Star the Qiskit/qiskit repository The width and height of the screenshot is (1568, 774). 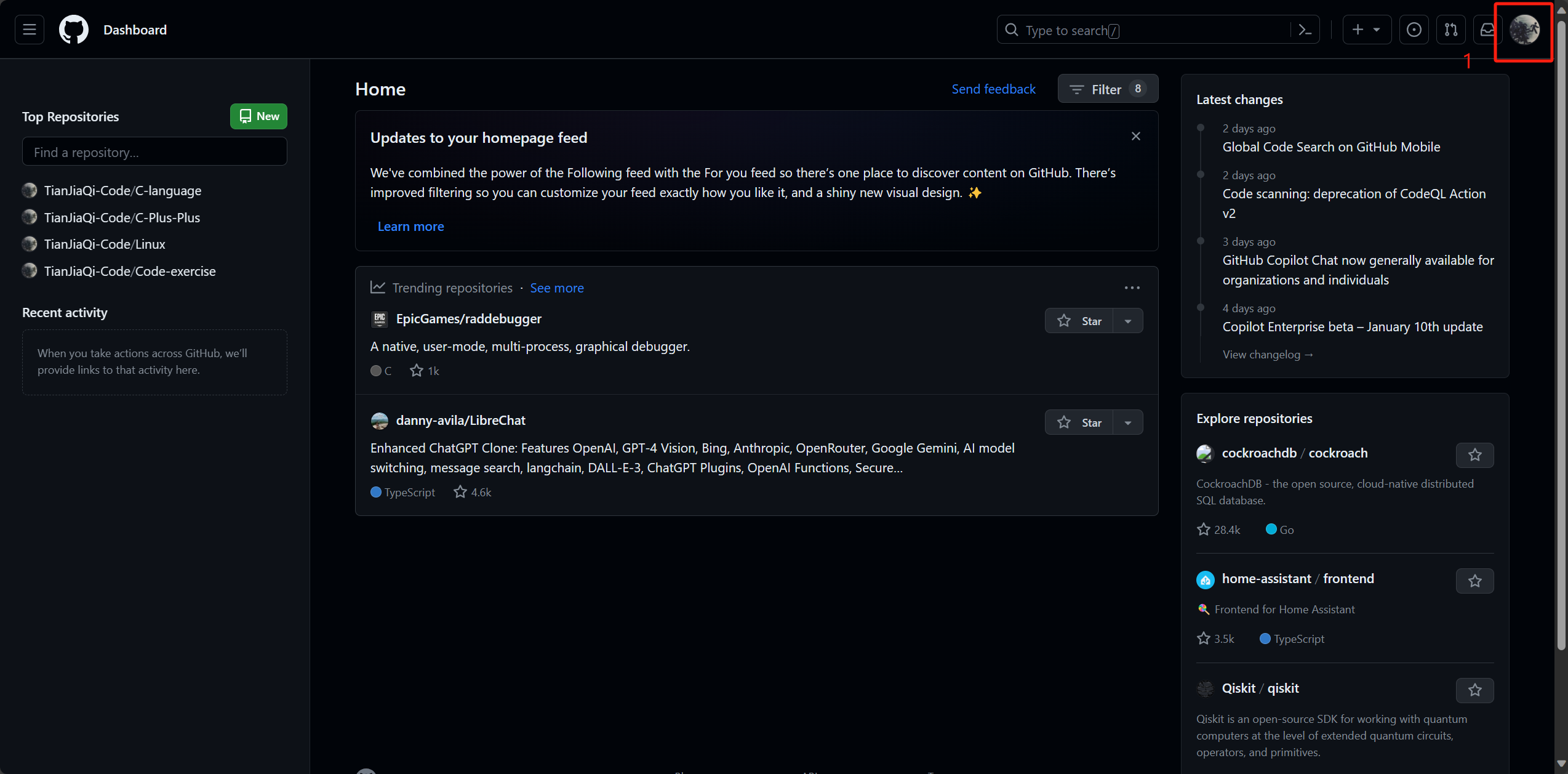pos(1474,690)
